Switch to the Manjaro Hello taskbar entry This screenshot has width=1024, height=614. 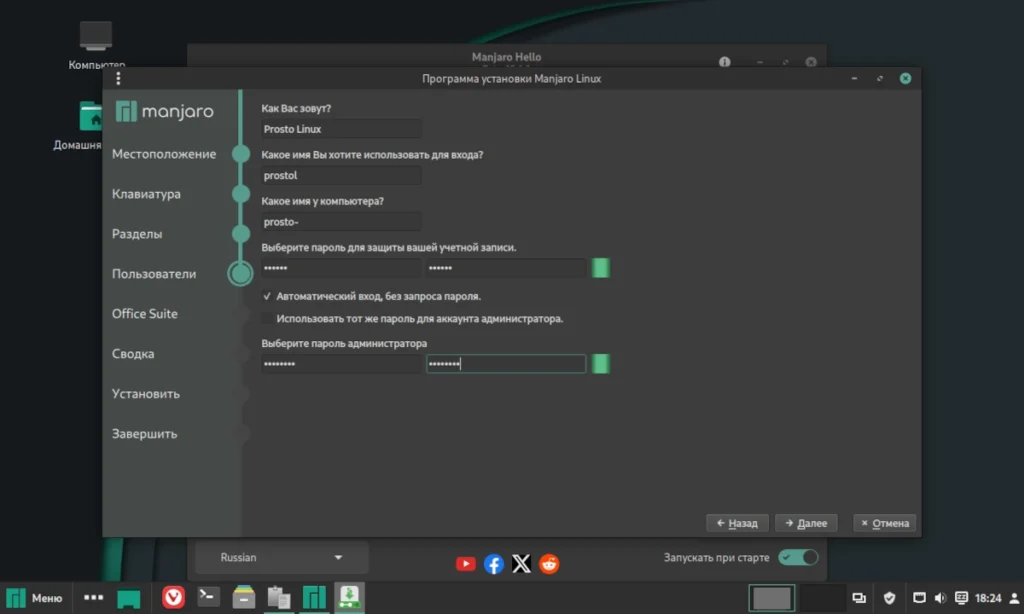click(314, 598)
